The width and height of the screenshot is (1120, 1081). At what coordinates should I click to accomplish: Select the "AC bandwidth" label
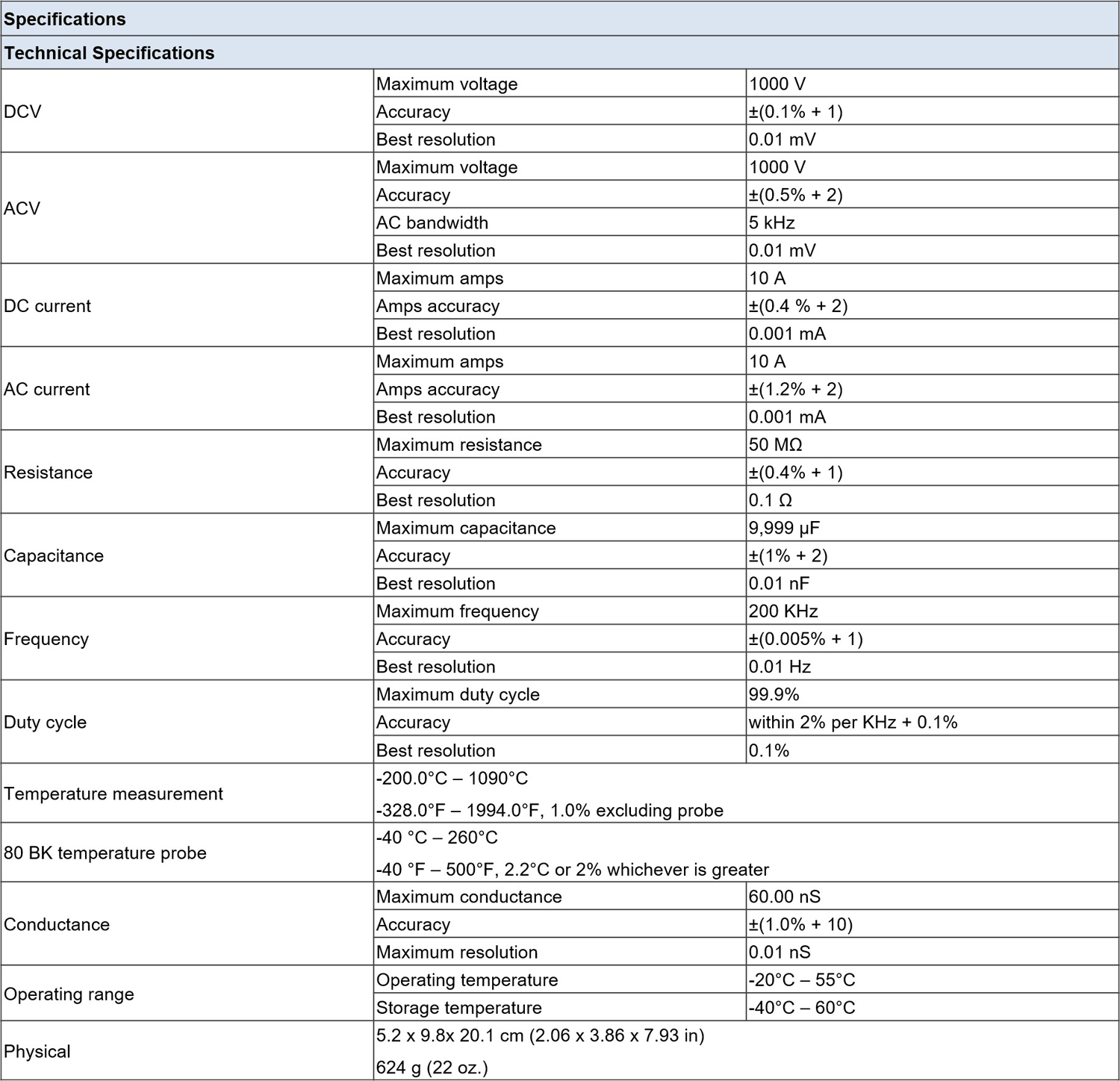[432, 222]
